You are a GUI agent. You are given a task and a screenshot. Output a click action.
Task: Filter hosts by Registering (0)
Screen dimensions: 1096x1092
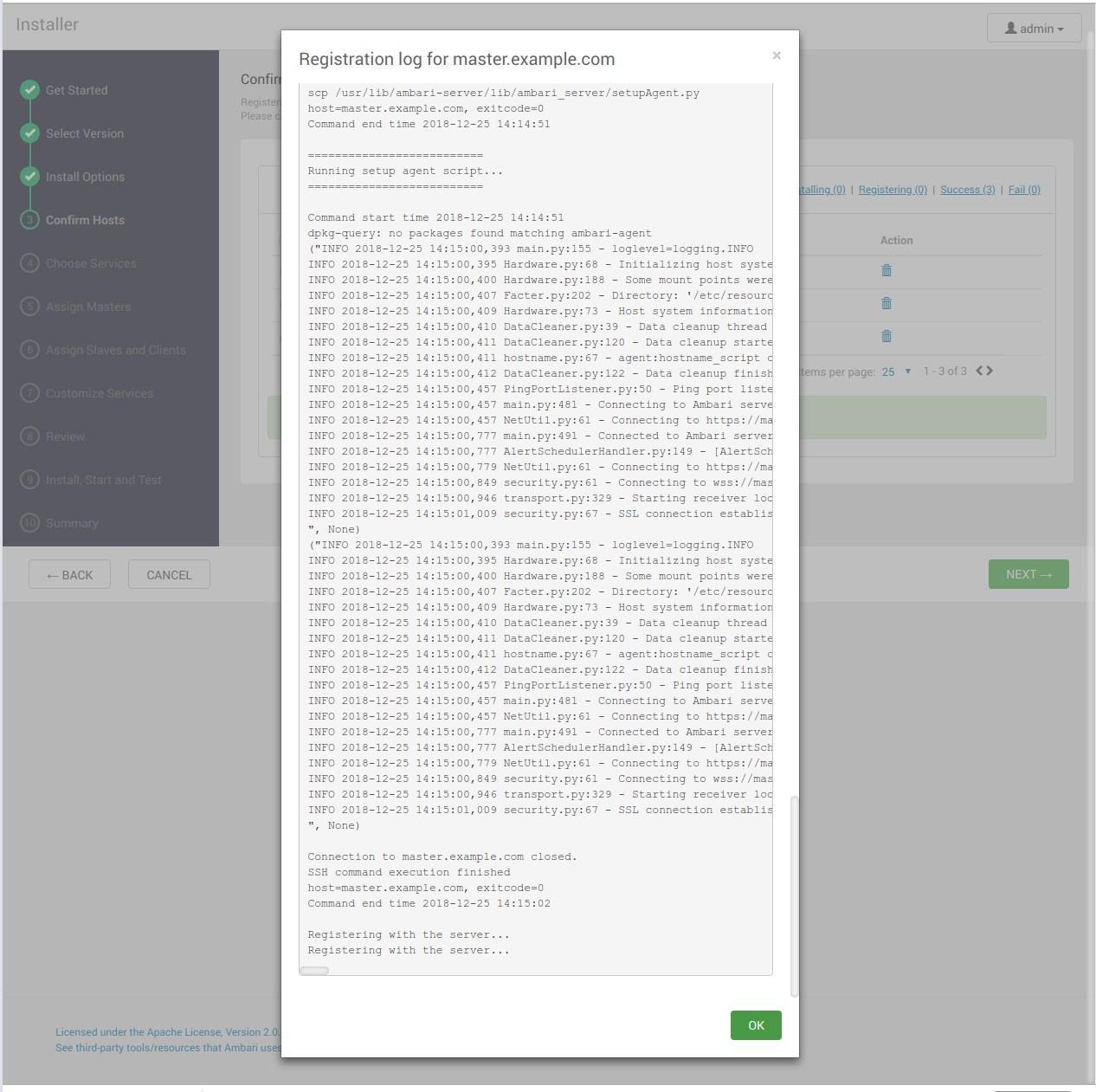tap(893, 190)
